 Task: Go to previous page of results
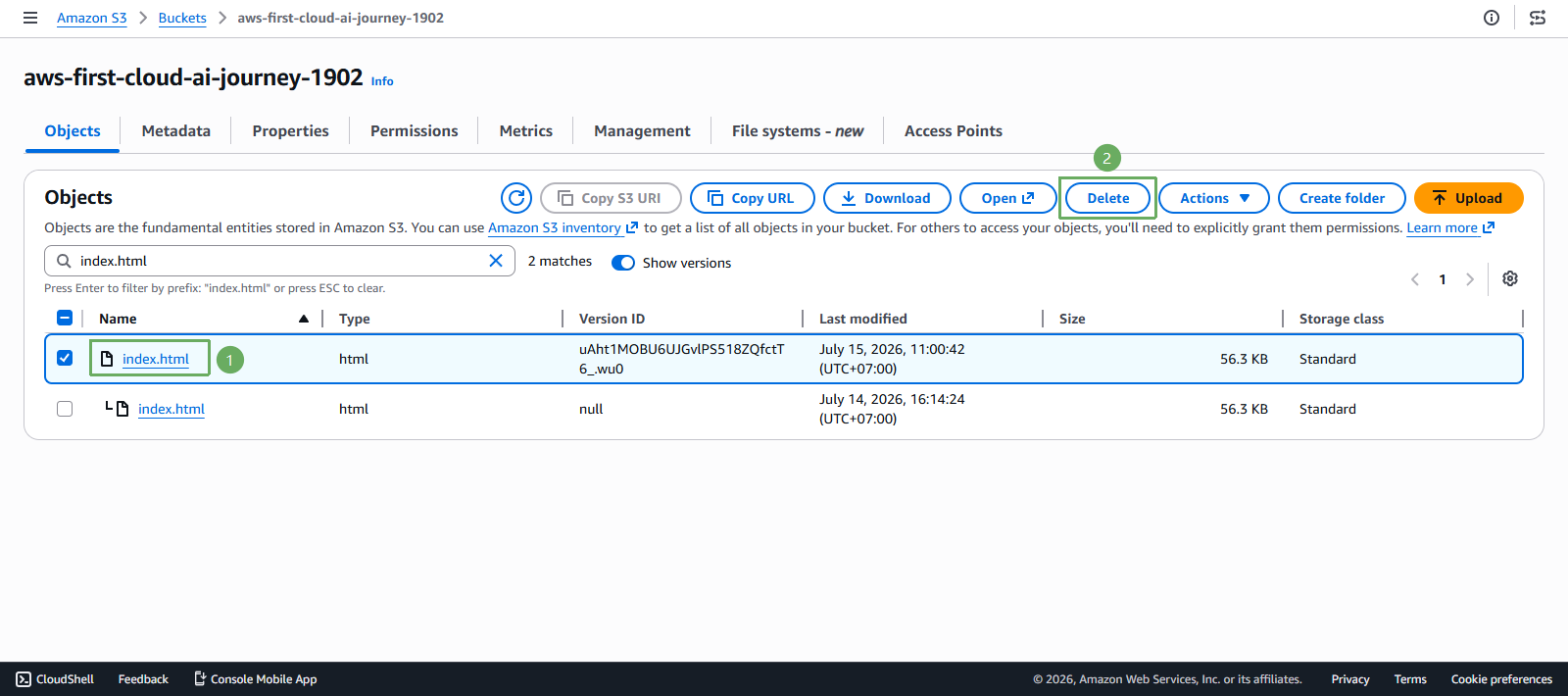(x=1415, y=279)
